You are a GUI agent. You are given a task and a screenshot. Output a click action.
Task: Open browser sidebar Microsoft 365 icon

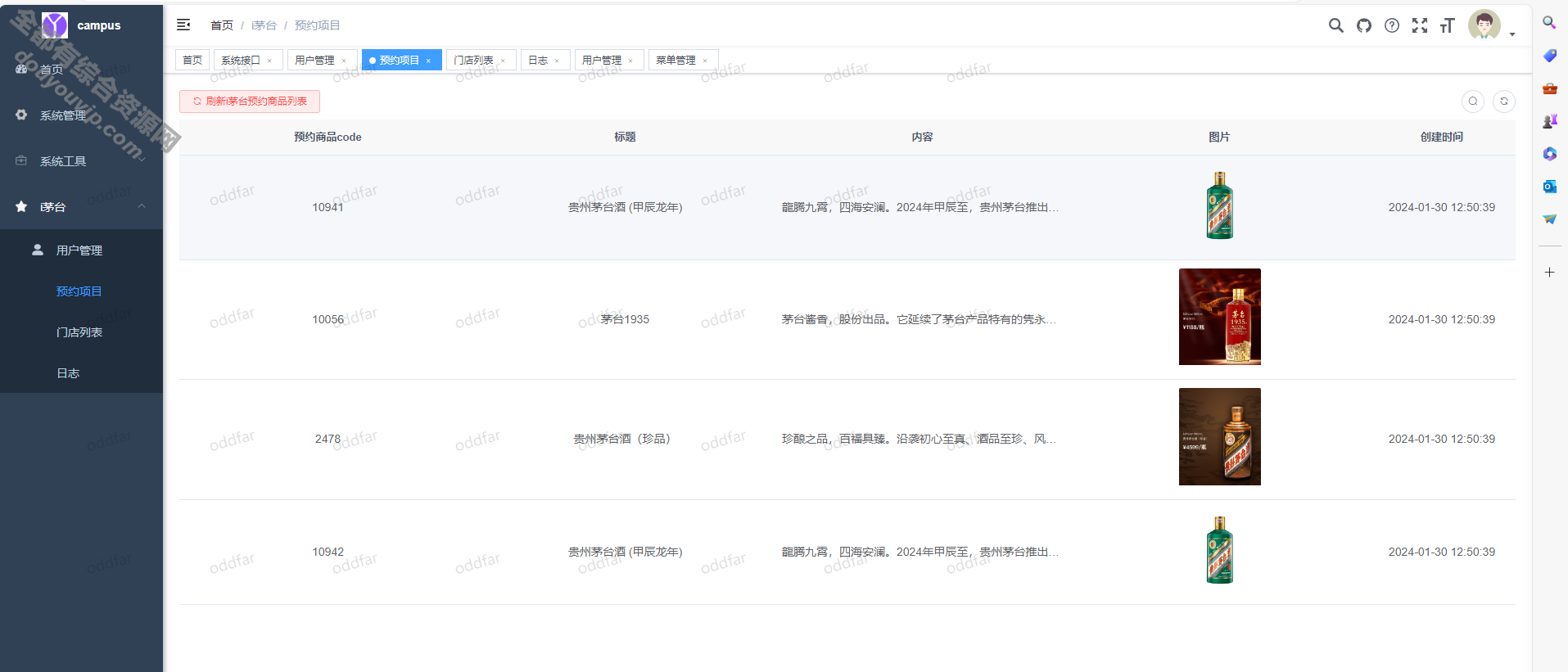pyautogui.click(x=1549, y=154)
